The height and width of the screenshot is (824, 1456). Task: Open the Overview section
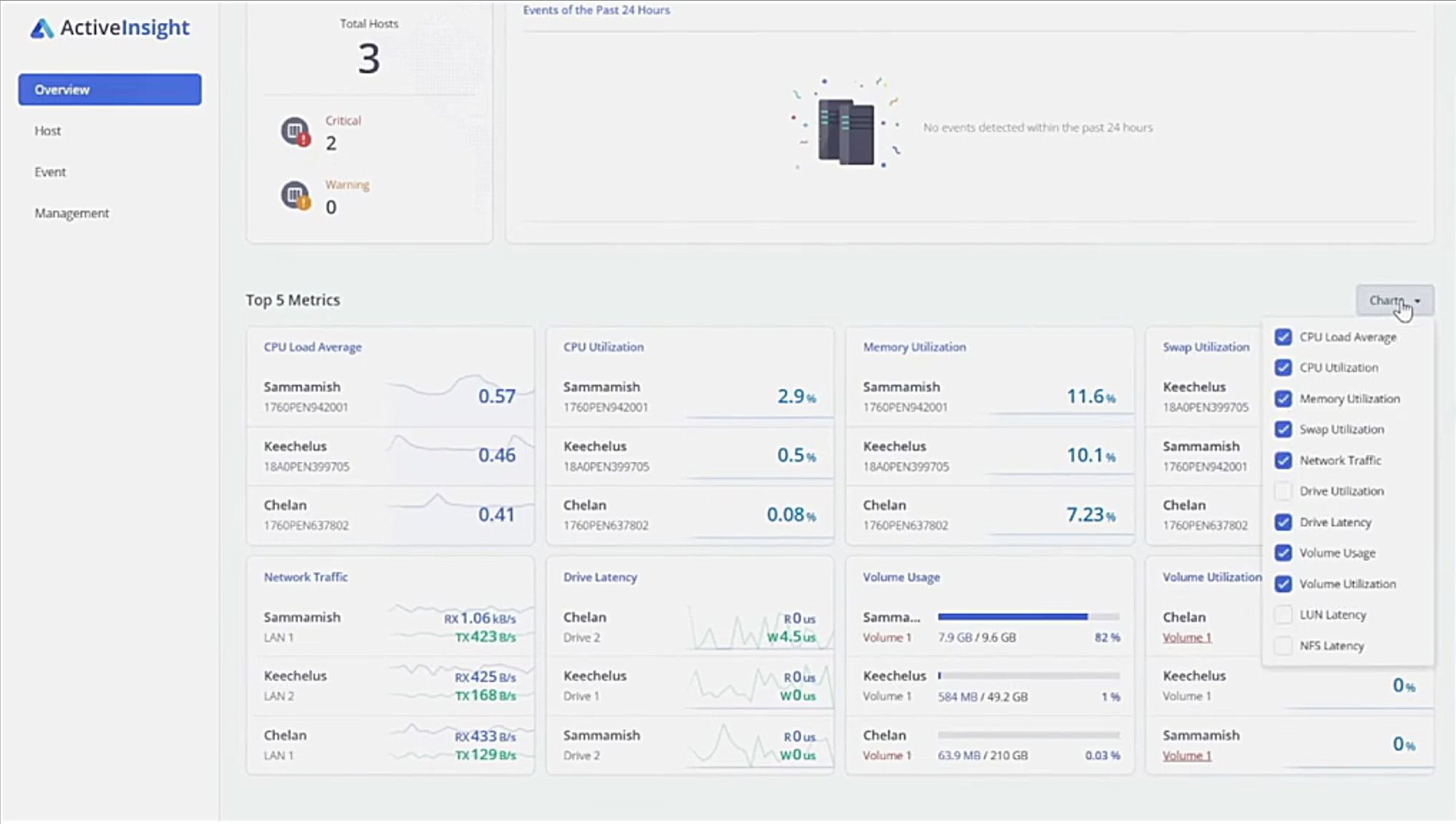[110, 90]
